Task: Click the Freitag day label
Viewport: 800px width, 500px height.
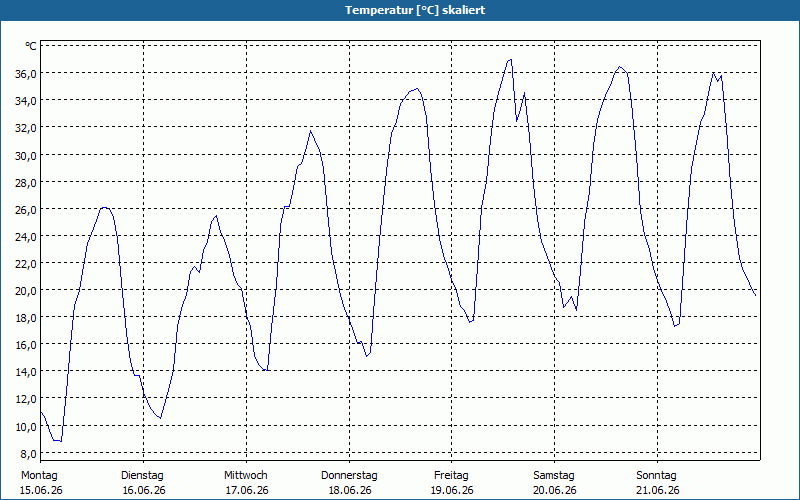Action: [x=451, y=476]
